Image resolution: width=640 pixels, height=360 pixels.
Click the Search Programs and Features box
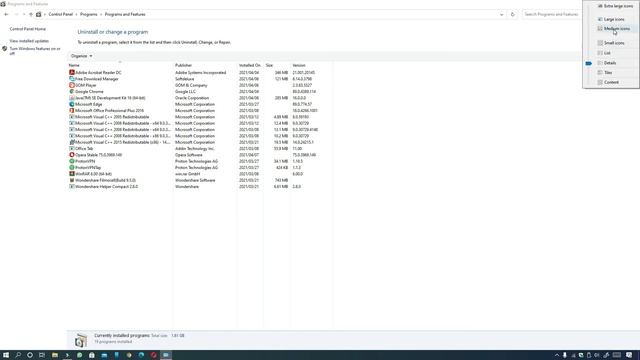[551, 14]
